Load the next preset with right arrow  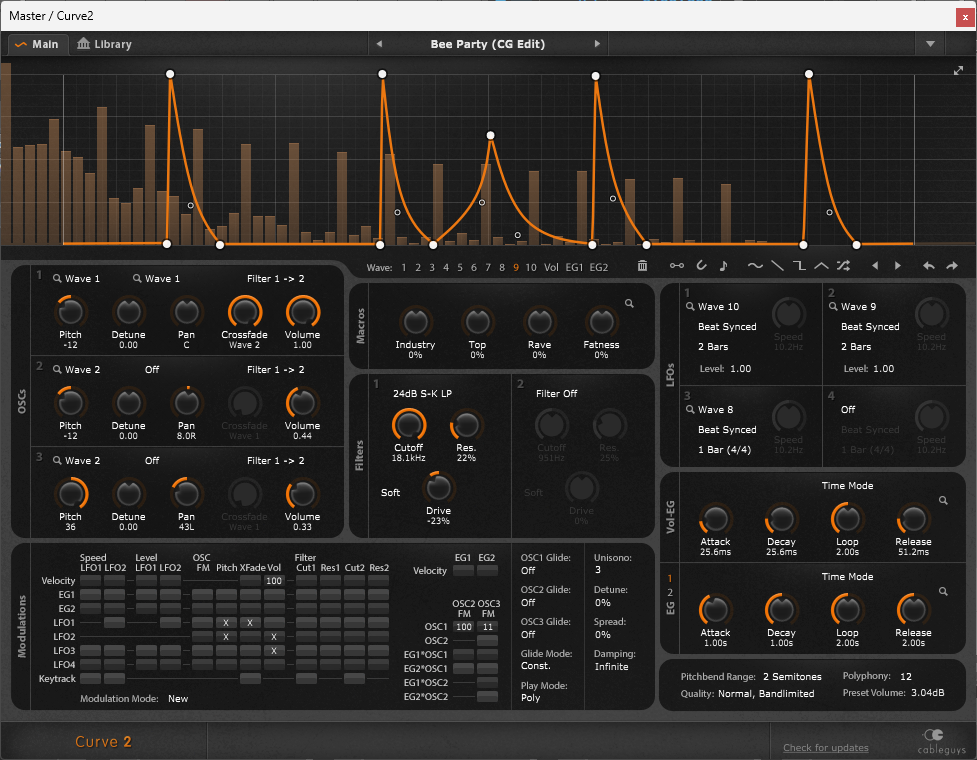[x=597, y=44]
